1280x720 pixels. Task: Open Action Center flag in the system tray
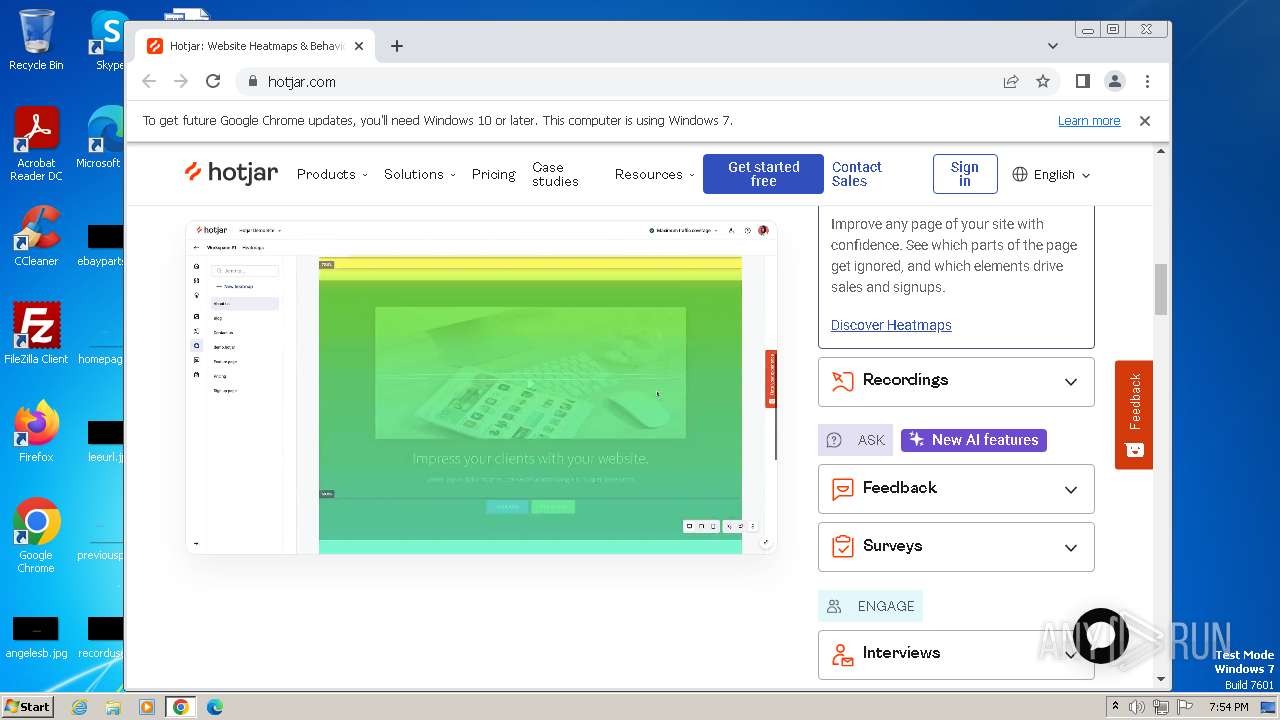(1183, 707)
